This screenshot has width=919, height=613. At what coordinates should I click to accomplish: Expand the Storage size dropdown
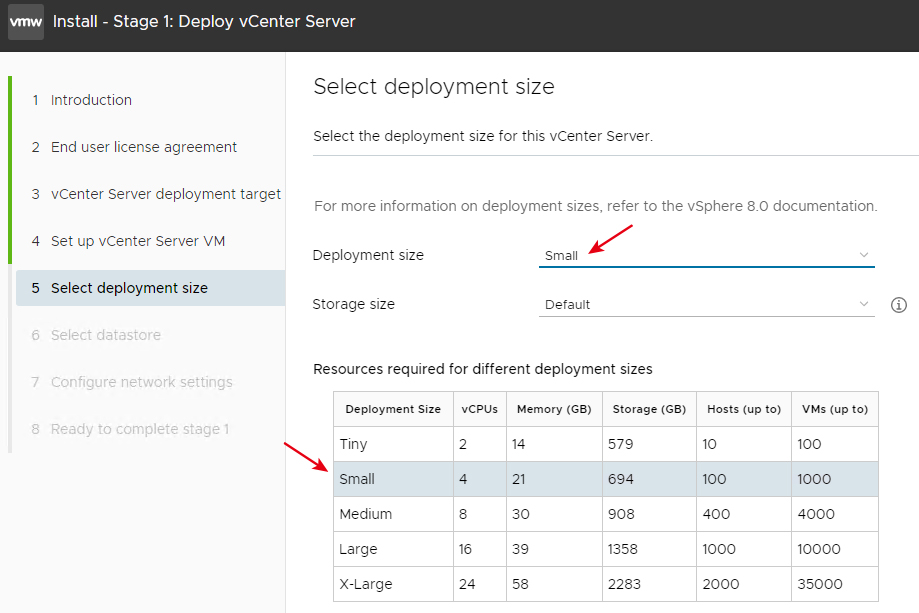click(706, 305)
